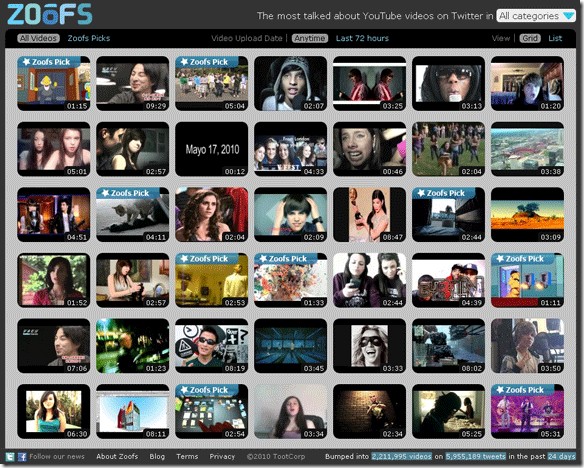
Task: Click the Zoofs logo
Action: click(50, 14)
